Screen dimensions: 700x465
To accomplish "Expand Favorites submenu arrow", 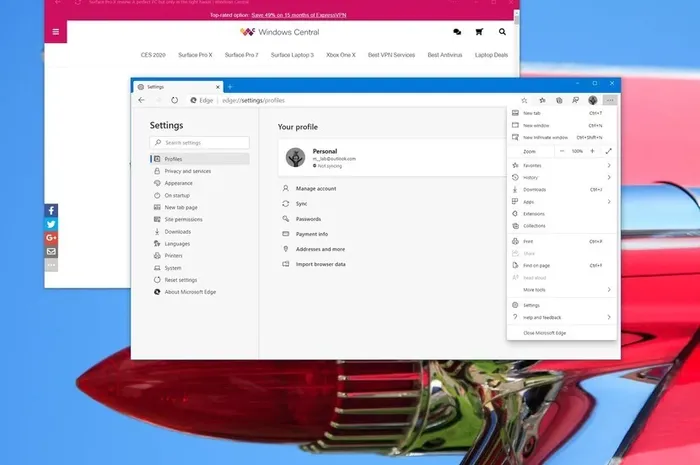I will point(609,165).
